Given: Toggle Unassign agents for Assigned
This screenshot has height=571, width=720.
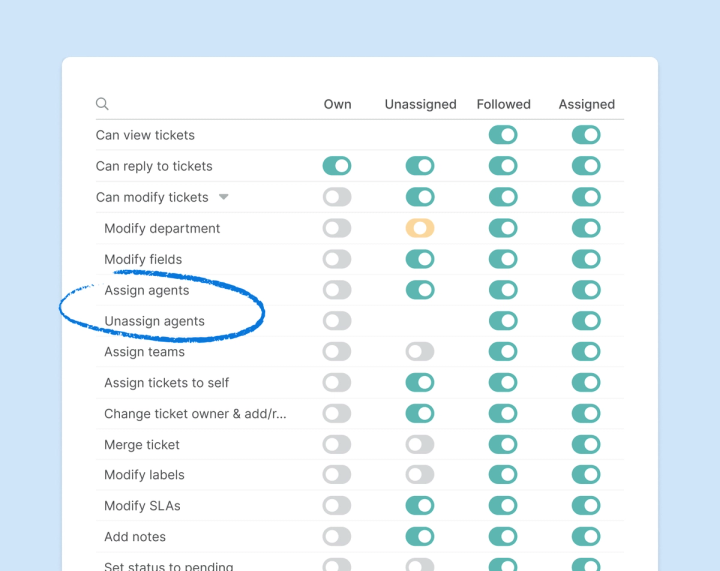Looking at the screenshot, I should pyautogui.click(x=586, y=321).
